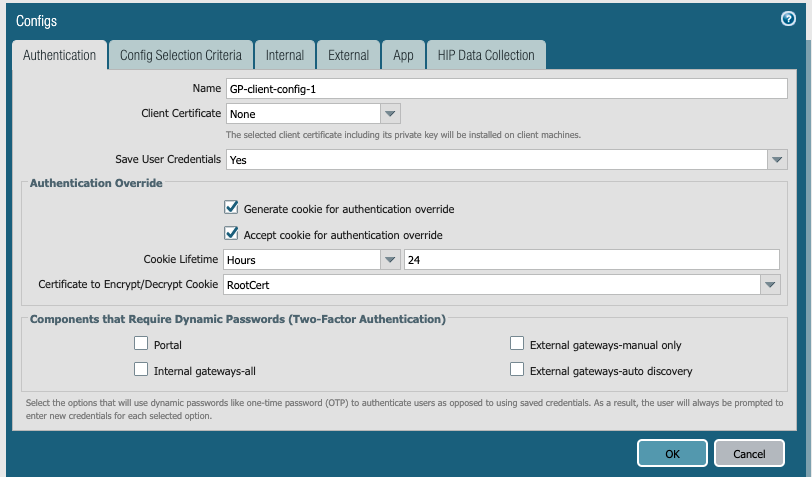Check External gateways-manual only
812x477 pixels.
517,343
